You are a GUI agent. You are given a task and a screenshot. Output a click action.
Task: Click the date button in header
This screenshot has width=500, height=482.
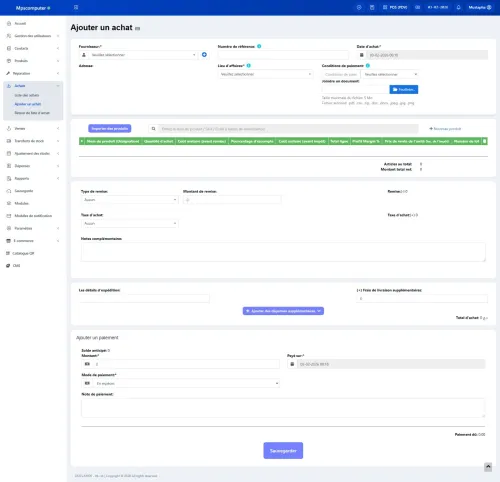pos(438,7)
